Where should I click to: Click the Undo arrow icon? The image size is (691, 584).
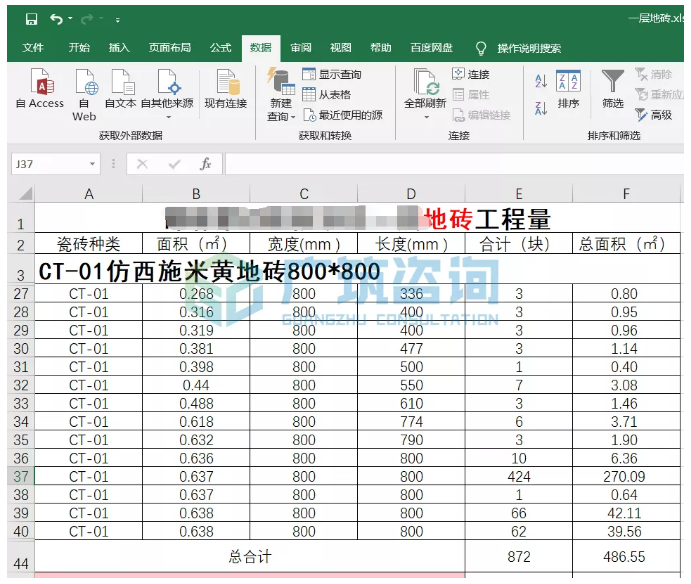(x=56, y=19)
